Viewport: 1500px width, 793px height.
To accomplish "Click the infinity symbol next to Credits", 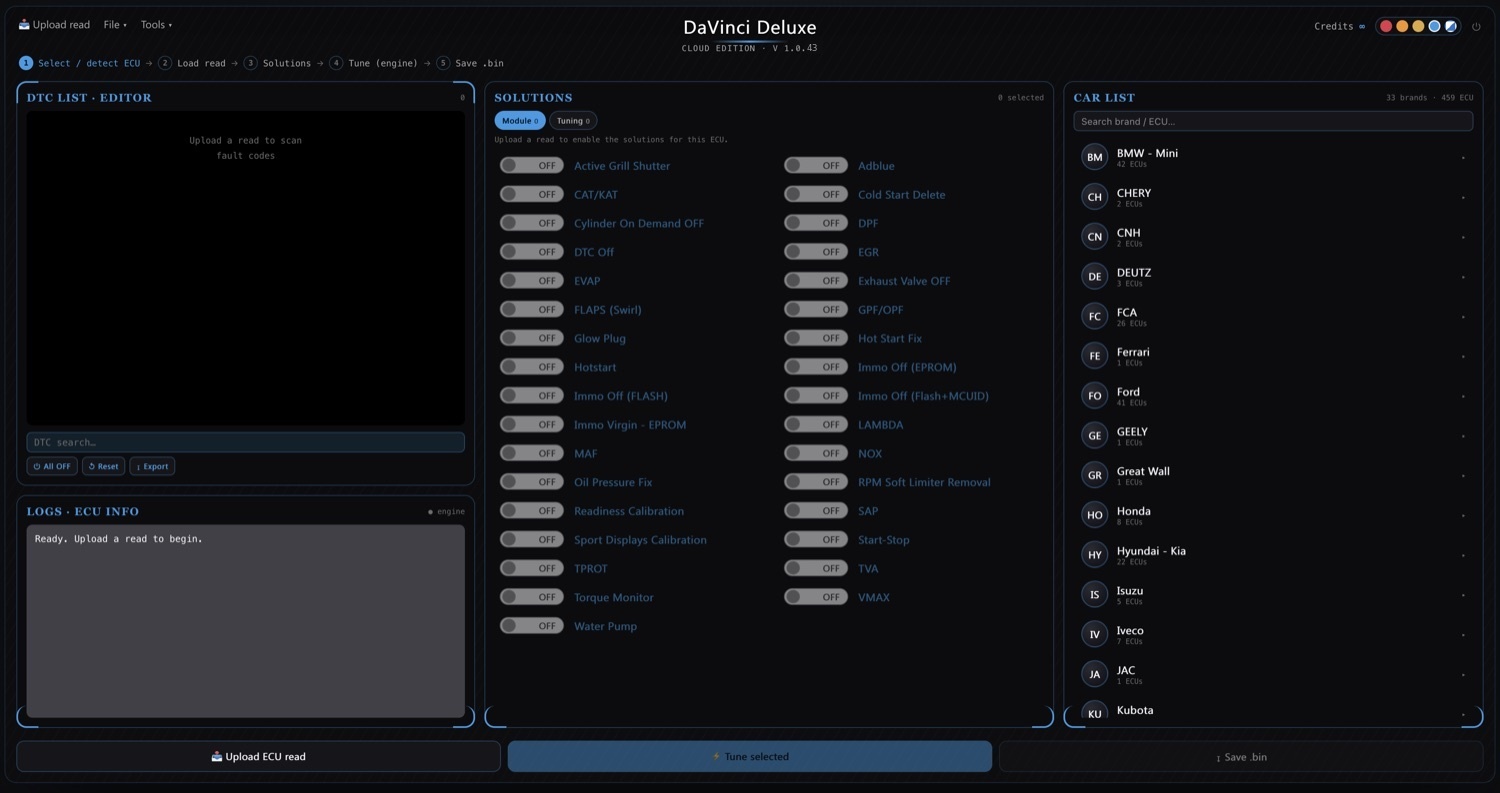I will pos(1362,27).
